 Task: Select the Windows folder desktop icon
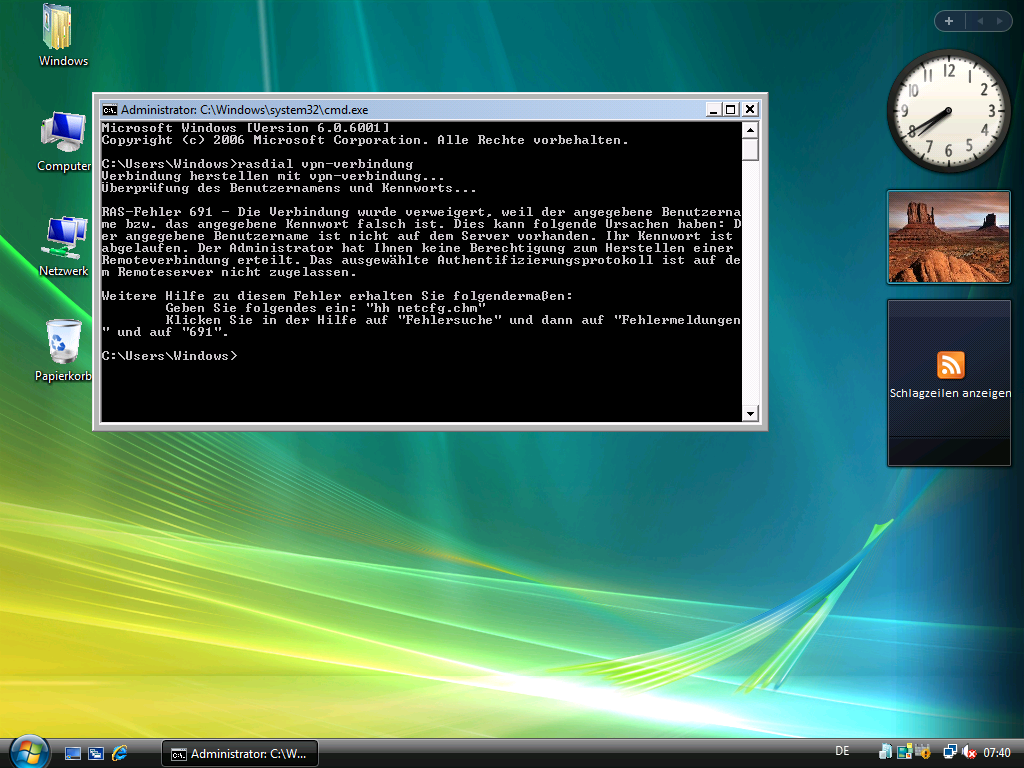pyautogui.click(x=63, y=35)
